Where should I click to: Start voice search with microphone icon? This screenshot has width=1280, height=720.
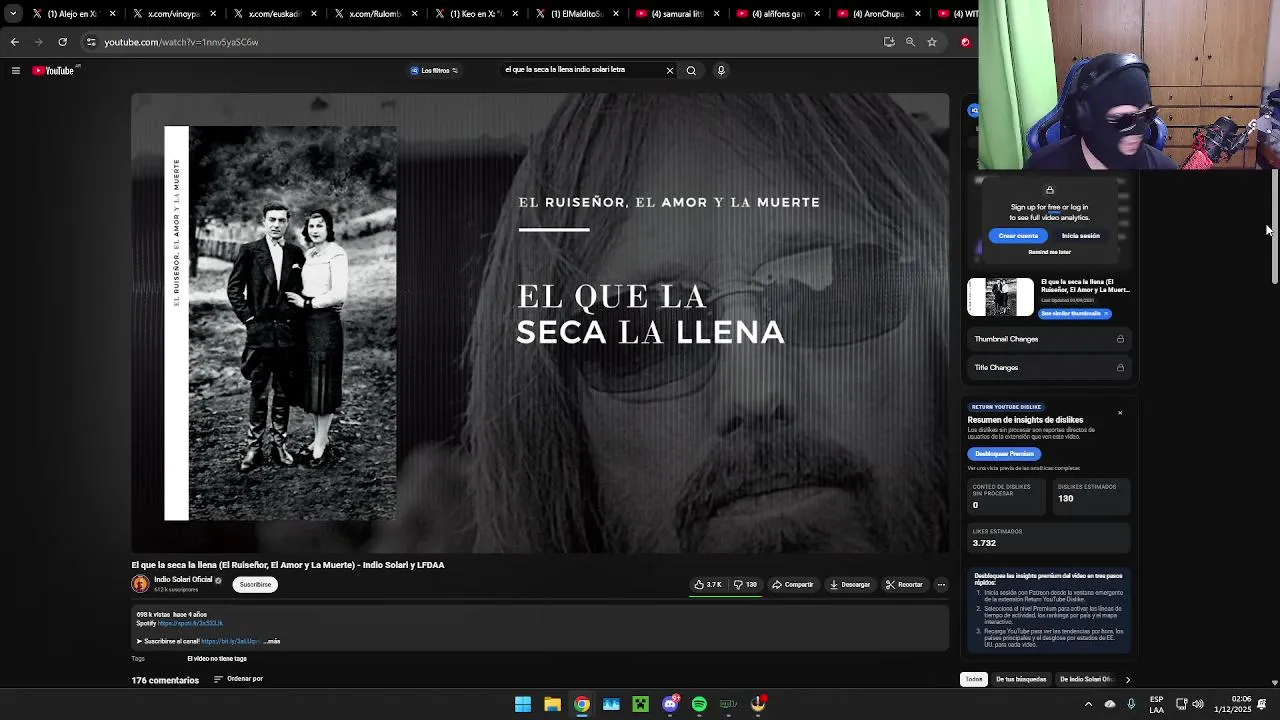720,70
